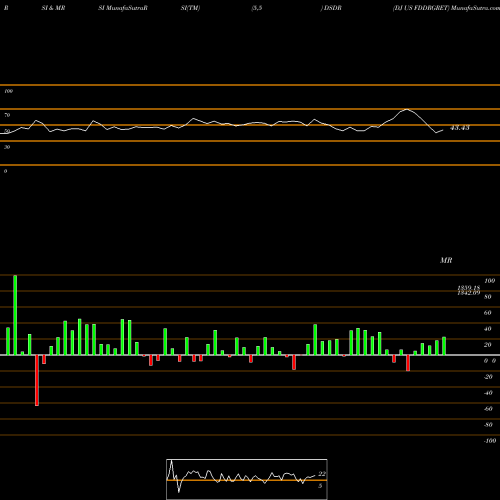This screenshot has height=500, width=500.
Task: Click the tallest green MR bar
Action: (x=15, y=315)
